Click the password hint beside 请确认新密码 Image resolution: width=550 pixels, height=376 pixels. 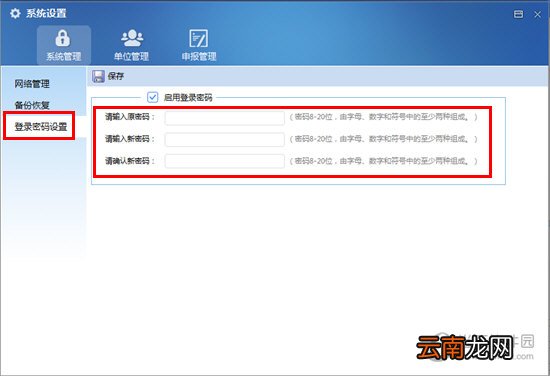point(383,161)
